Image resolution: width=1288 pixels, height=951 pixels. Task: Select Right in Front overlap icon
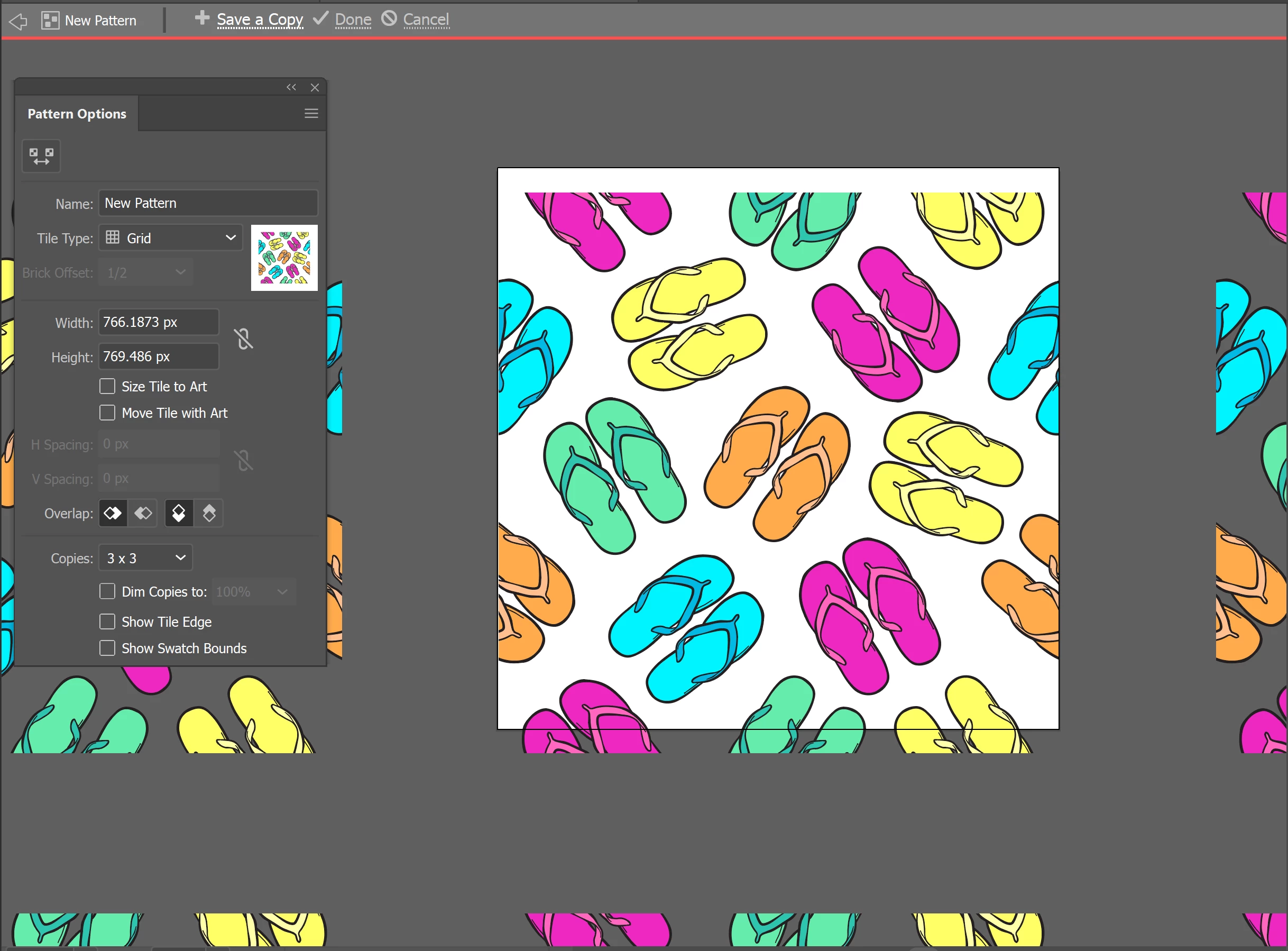point(143,513)
